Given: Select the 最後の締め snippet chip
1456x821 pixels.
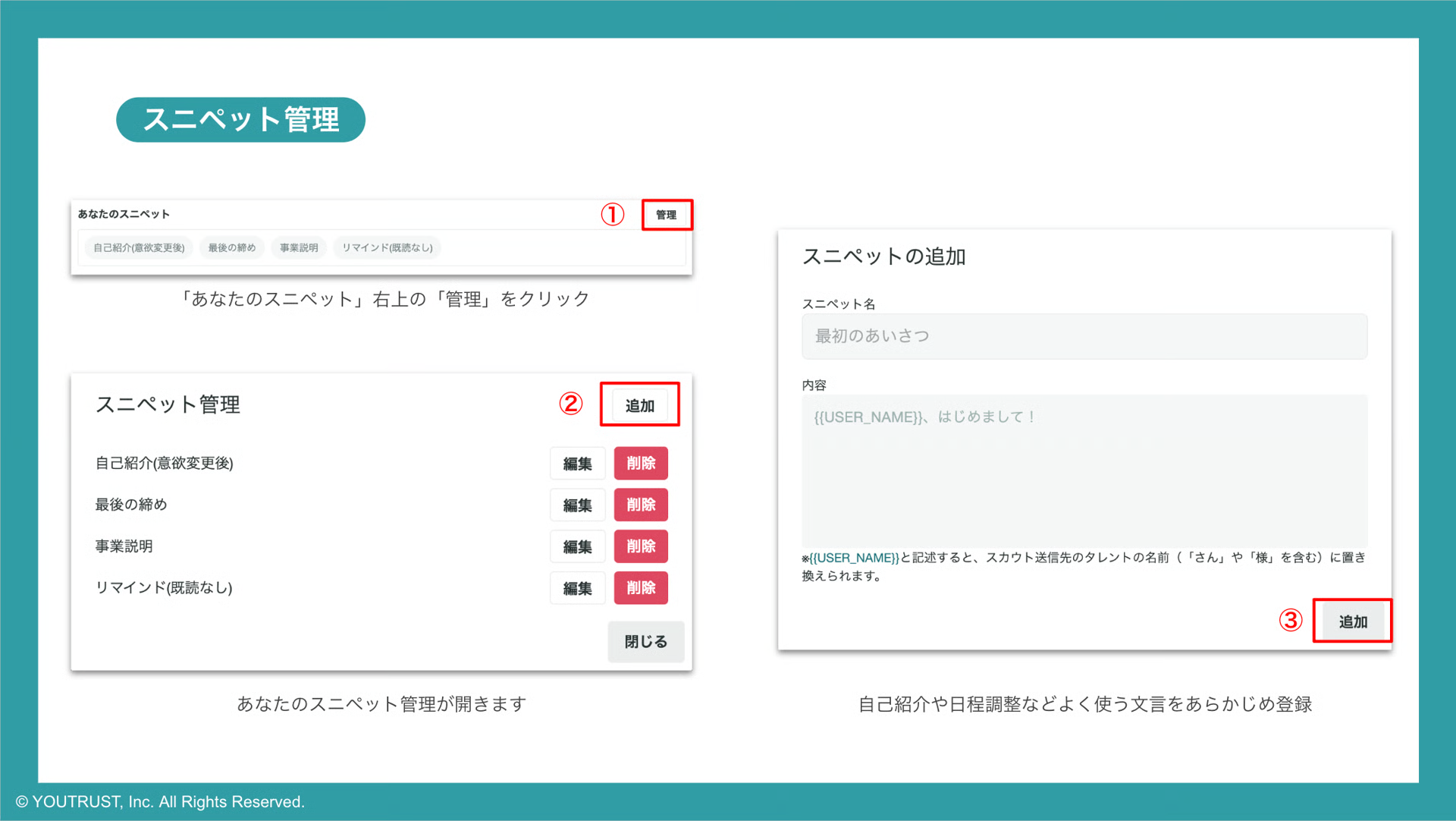Looking at the screenshot, I should click(x=232, y=247).
